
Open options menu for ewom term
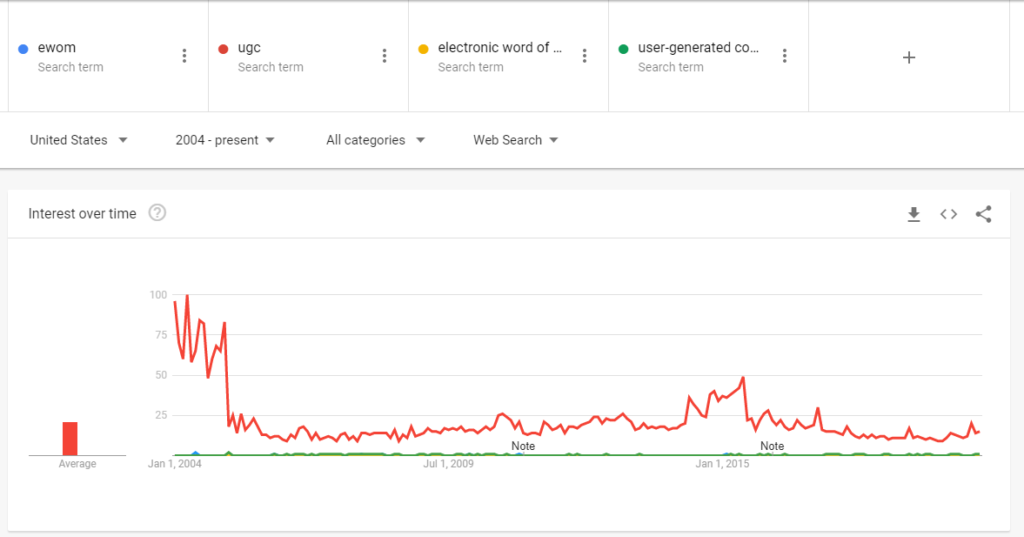pyautogui.click(x=184, y=56)
